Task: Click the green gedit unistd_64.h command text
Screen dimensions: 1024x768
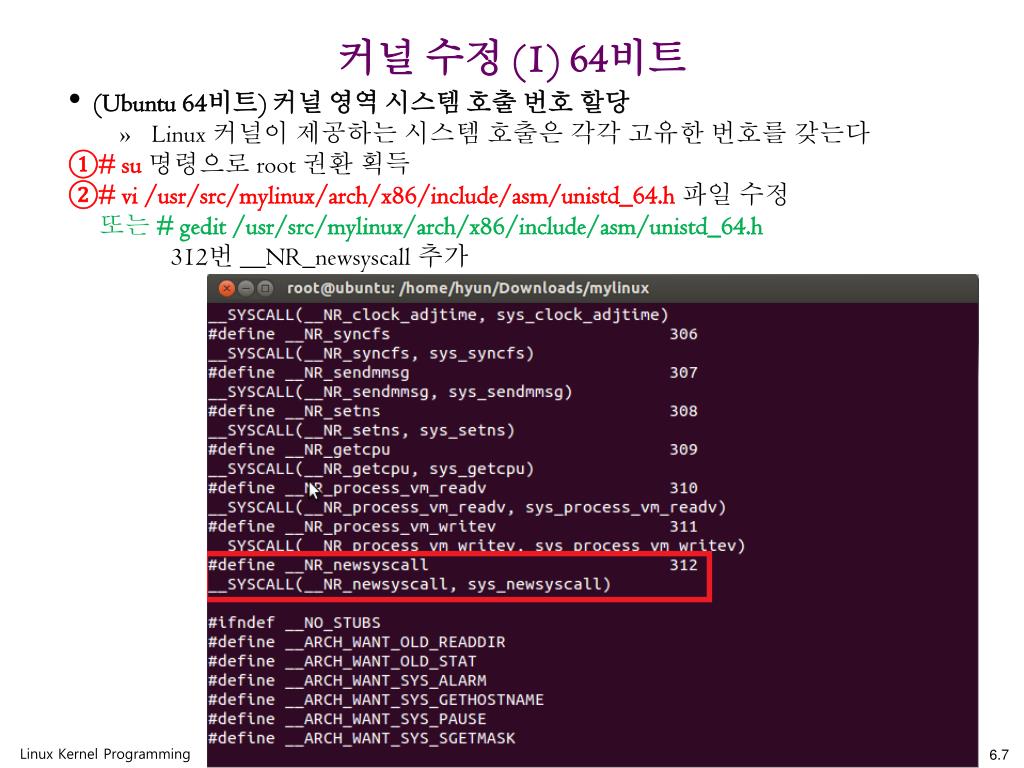Action: pyautogui.click(x=460, y=227)
